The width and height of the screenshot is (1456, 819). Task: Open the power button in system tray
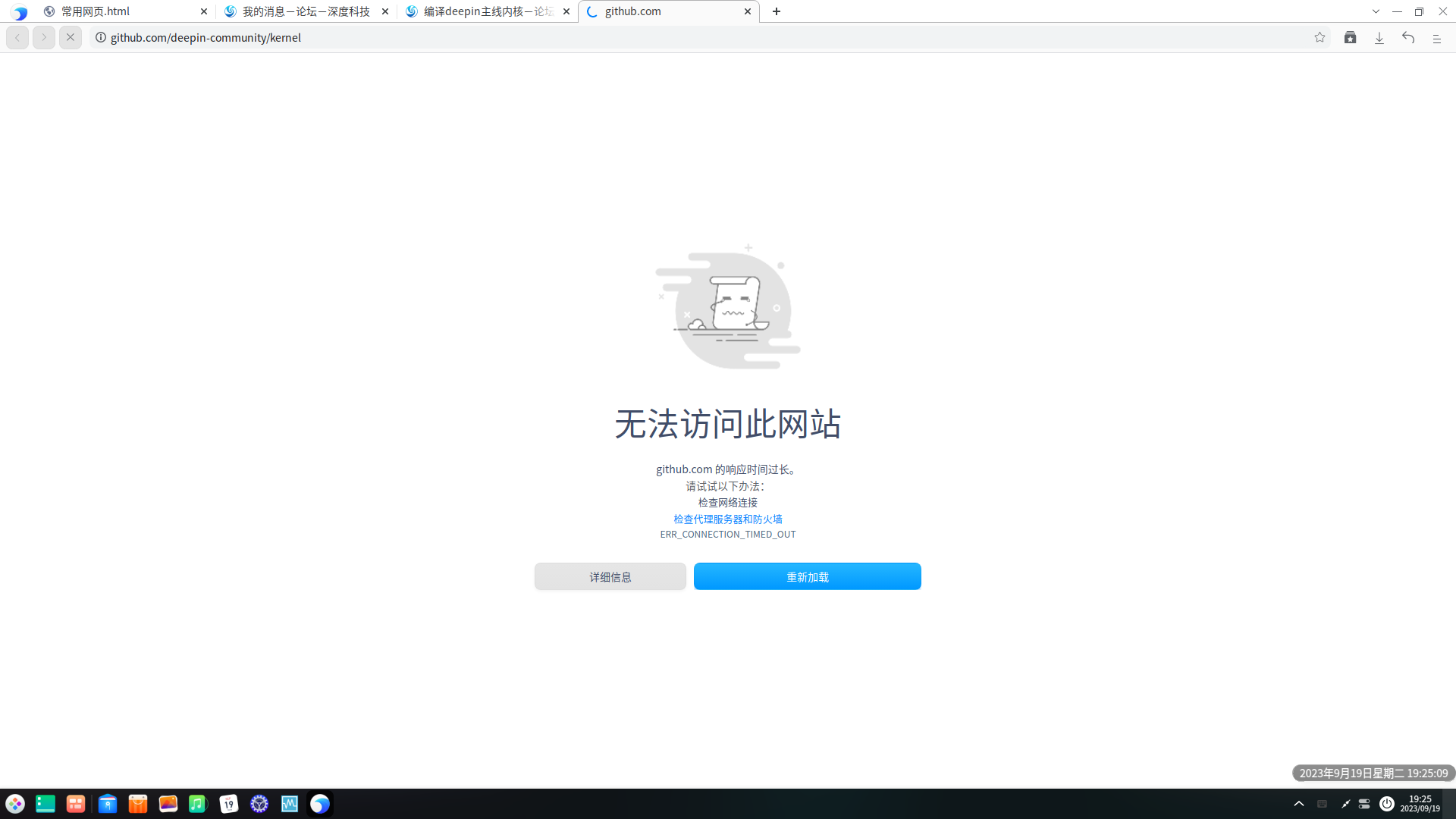coord(1387,804)
